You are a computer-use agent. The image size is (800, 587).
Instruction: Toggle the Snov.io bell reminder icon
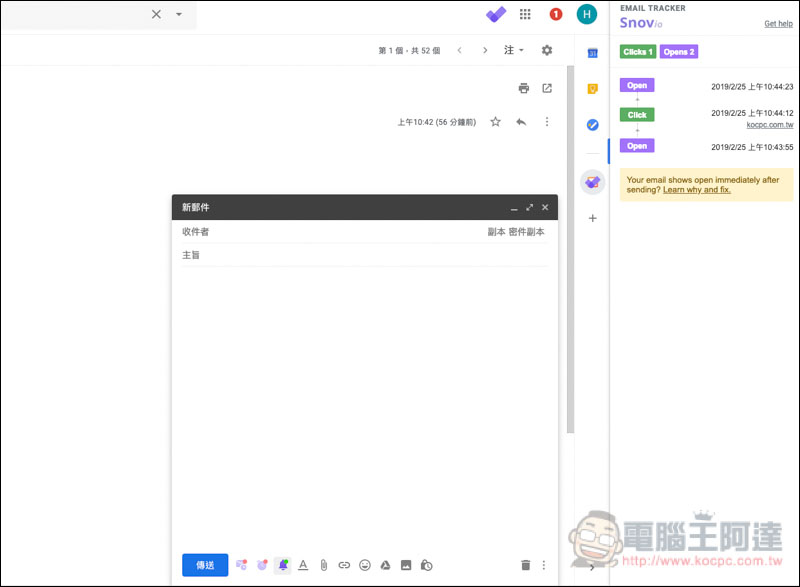(x=283, y=565)
